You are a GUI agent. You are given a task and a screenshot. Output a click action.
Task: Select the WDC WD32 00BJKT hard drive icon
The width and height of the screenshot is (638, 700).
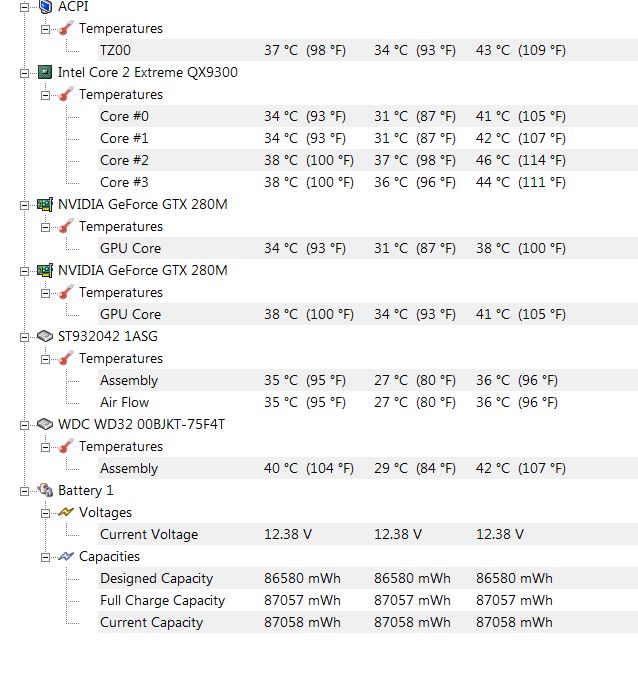click(45, 424)
